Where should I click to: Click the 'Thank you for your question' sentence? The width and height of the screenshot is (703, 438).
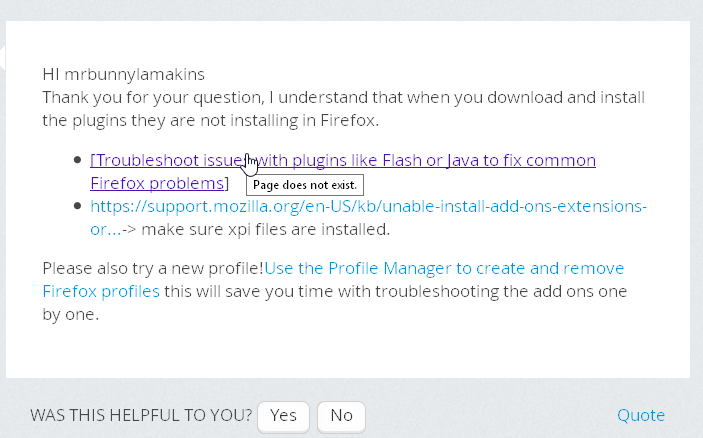click(344, 97)
